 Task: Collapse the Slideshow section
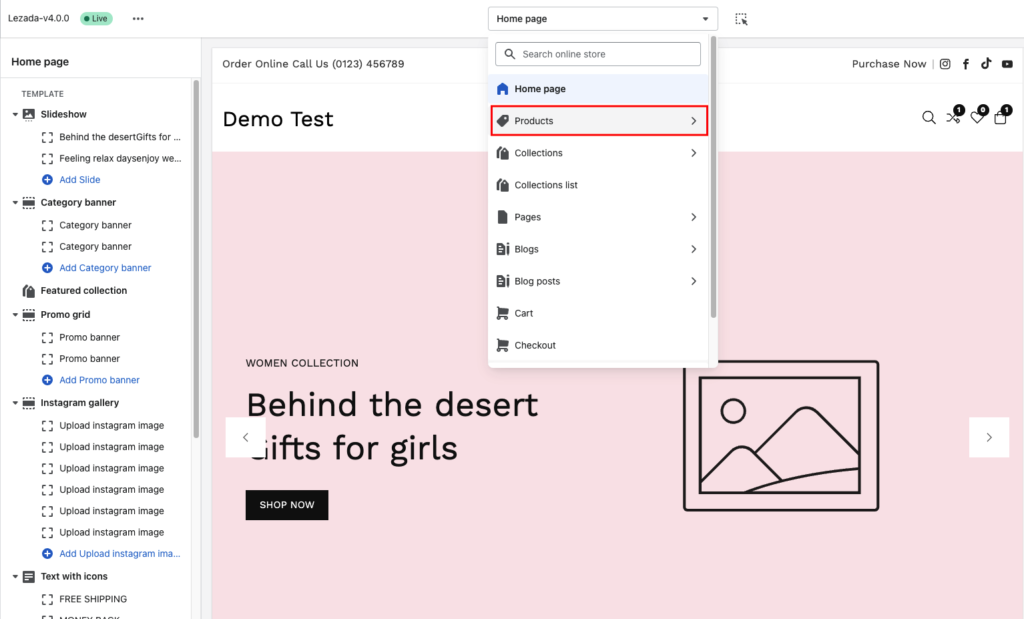click(x=15, y=114)
